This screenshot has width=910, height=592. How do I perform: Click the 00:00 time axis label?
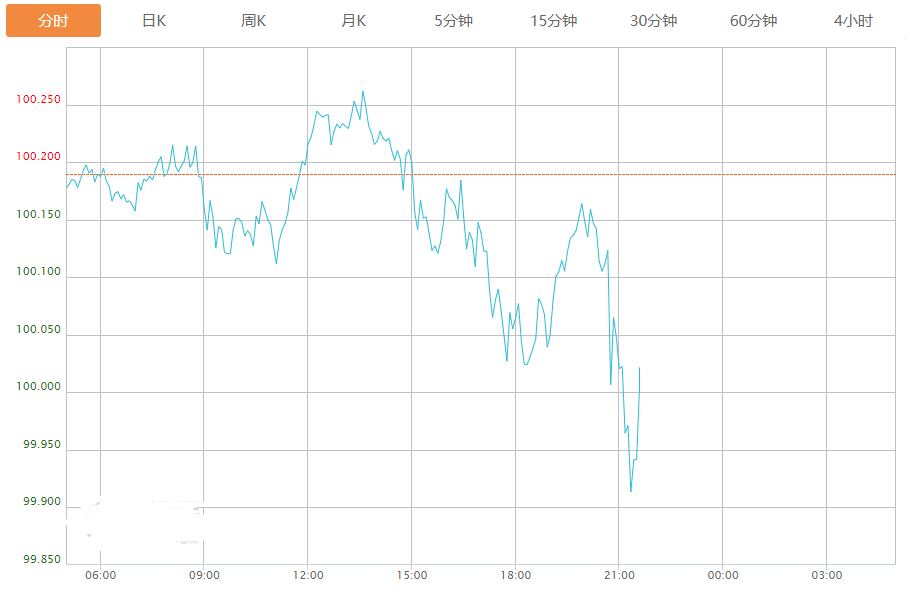(723, 575)
